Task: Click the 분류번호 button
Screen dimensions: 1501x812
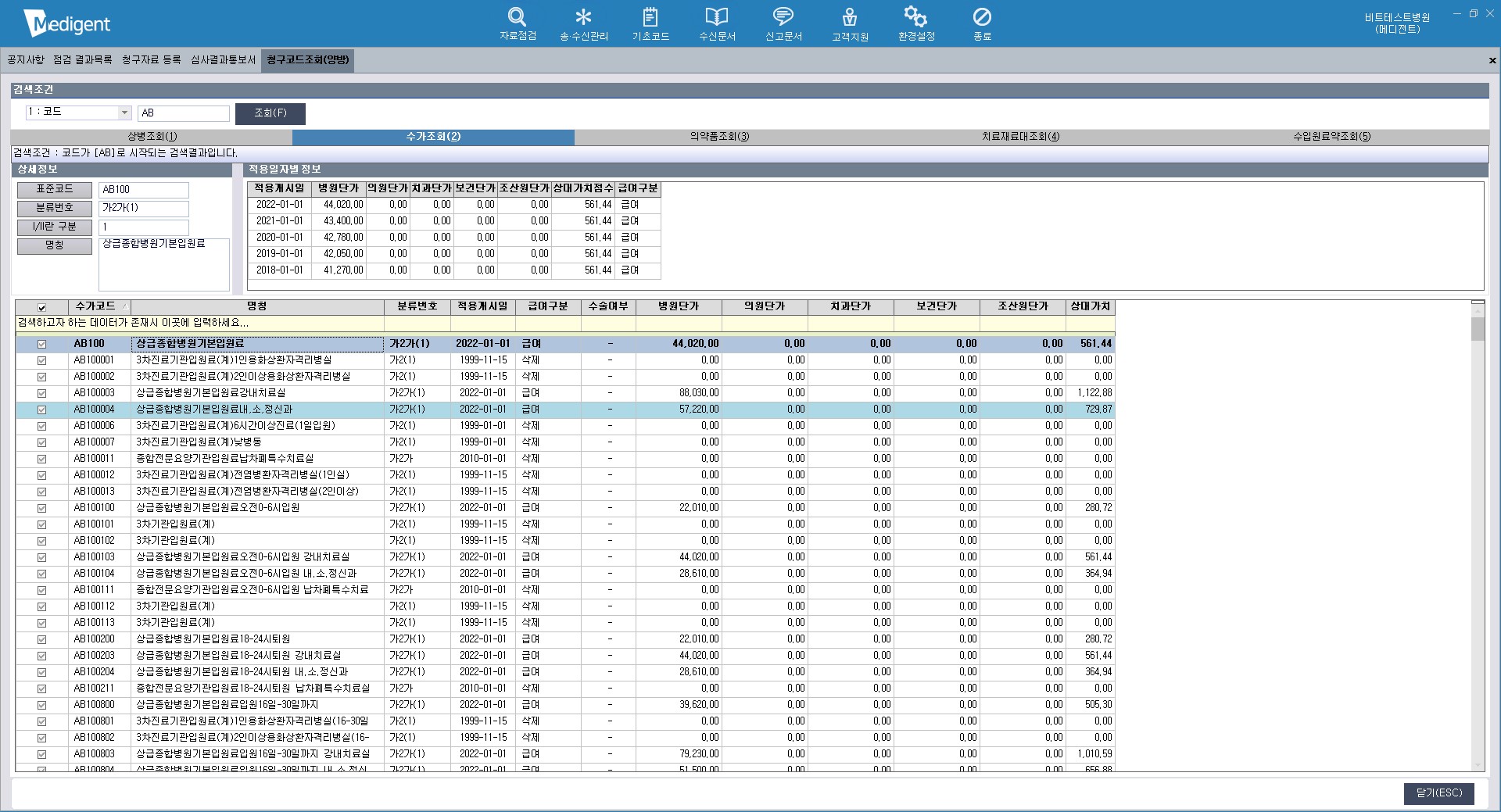Action: coord(55,208)
